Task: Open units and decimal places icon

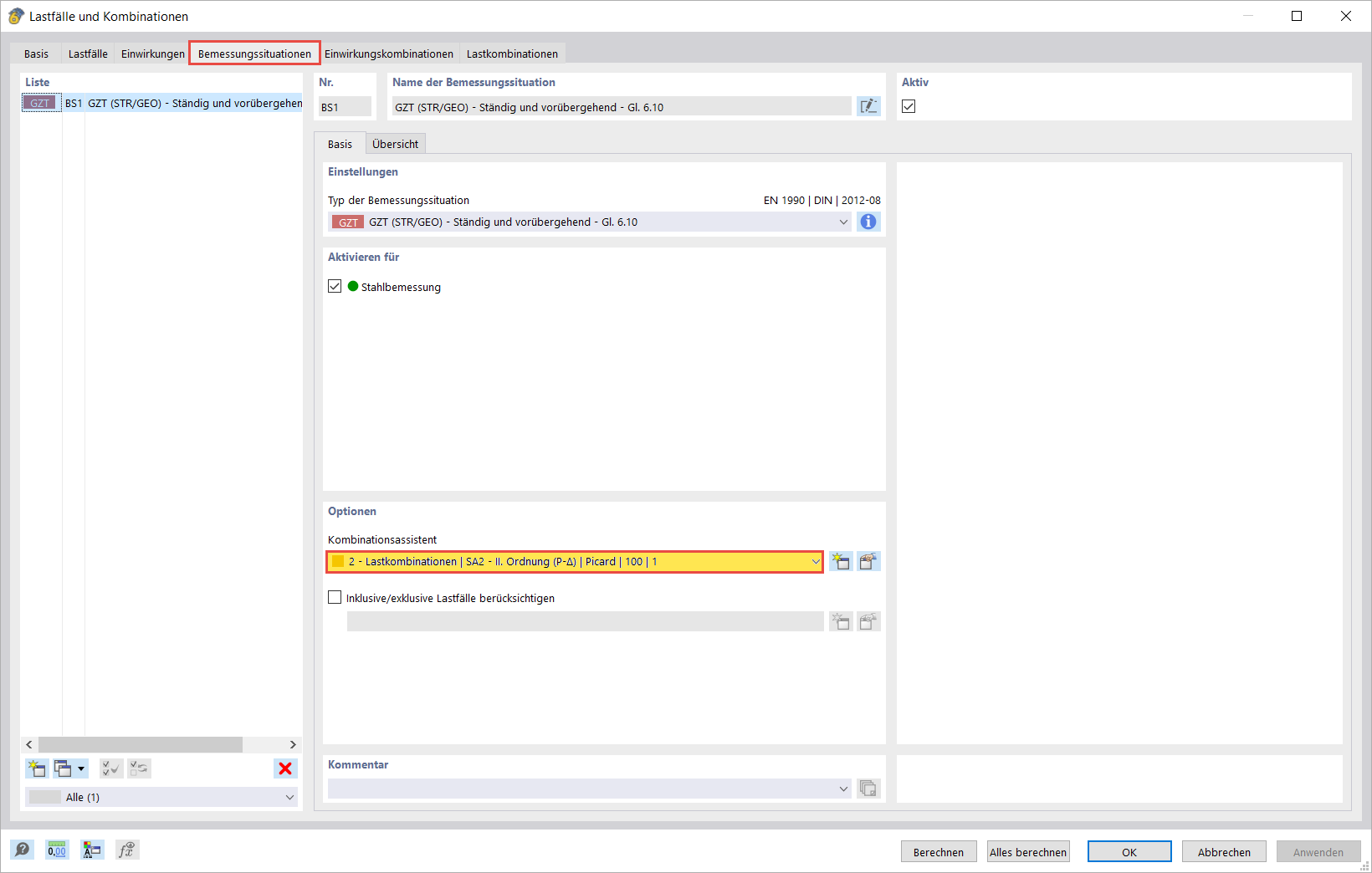Action: pos(57,850)
